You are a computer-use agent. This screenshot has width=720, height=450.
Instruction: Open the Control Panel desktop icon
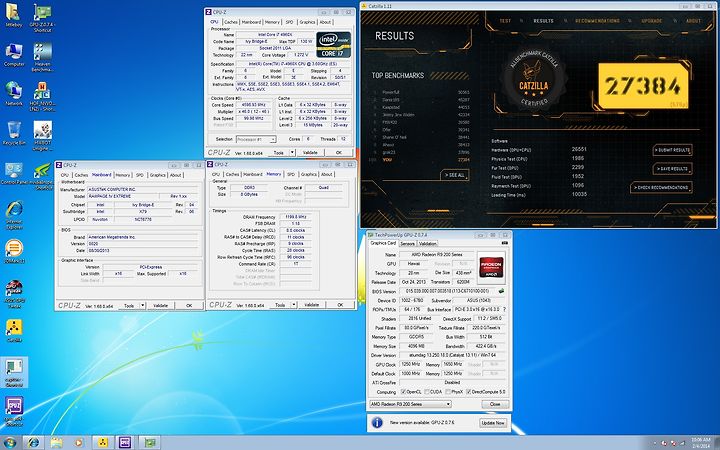pos(14,173)
